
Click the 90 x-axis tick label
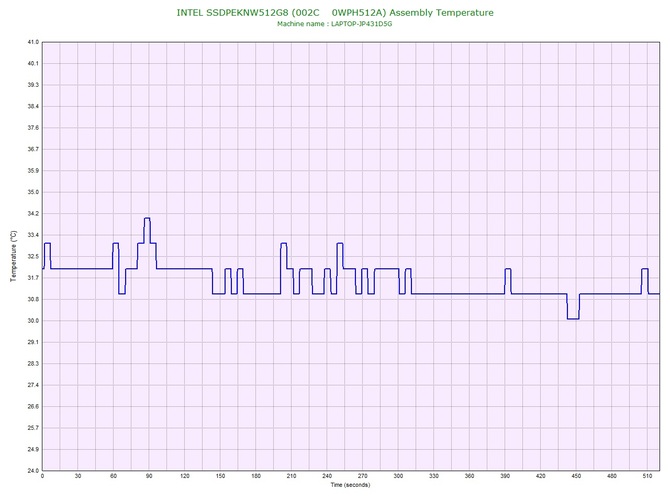[x=149, y=476]
